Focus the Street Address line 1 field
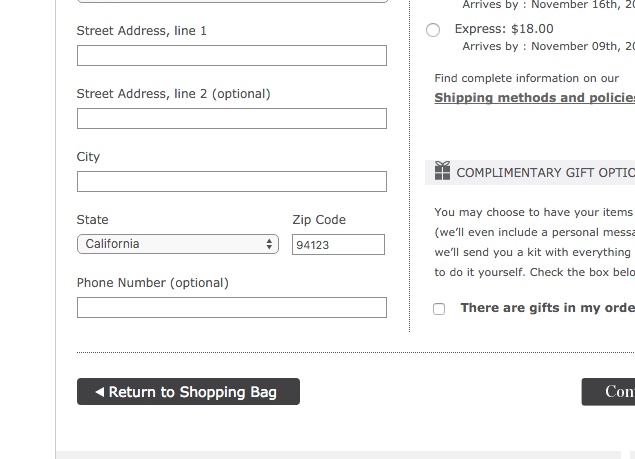The height and width of the screenshot is (459, 635). (231, 56)
